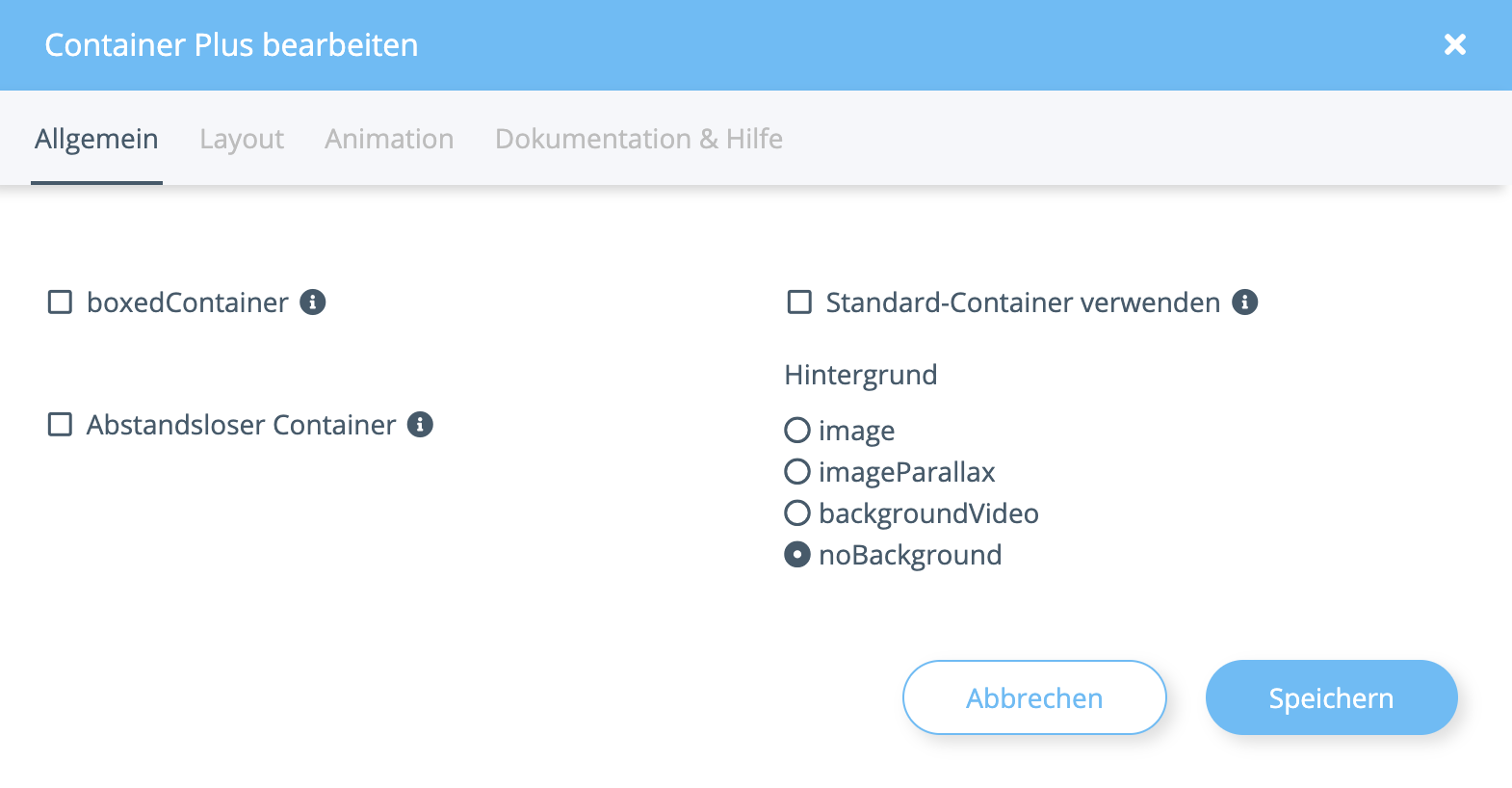Open the Dokumentation & Hilfe tab
The image size is (1512, 788).
pos(639,140)
